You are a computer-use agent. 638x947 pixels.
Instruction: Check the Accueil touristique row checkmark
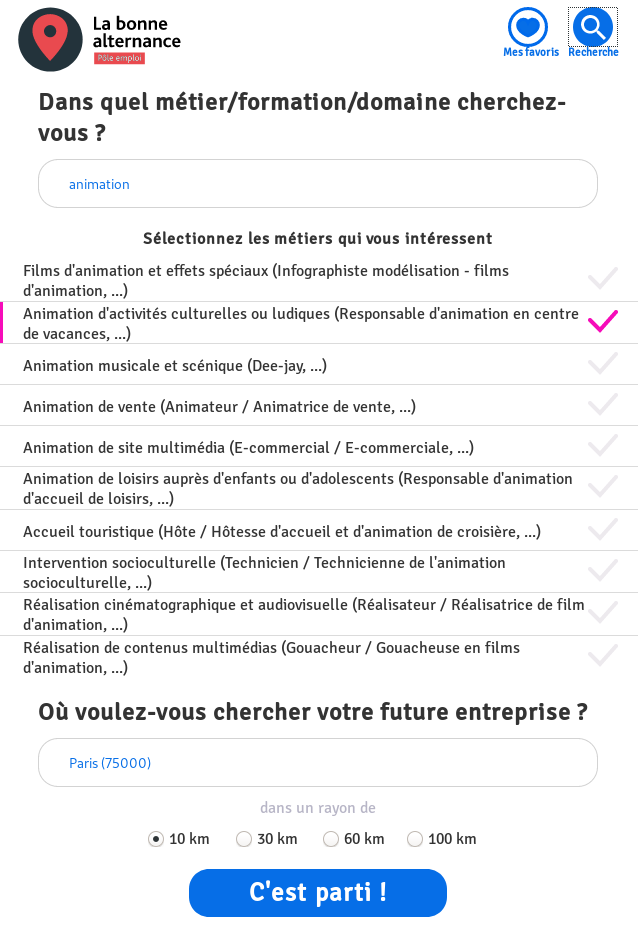coord(602,530)
